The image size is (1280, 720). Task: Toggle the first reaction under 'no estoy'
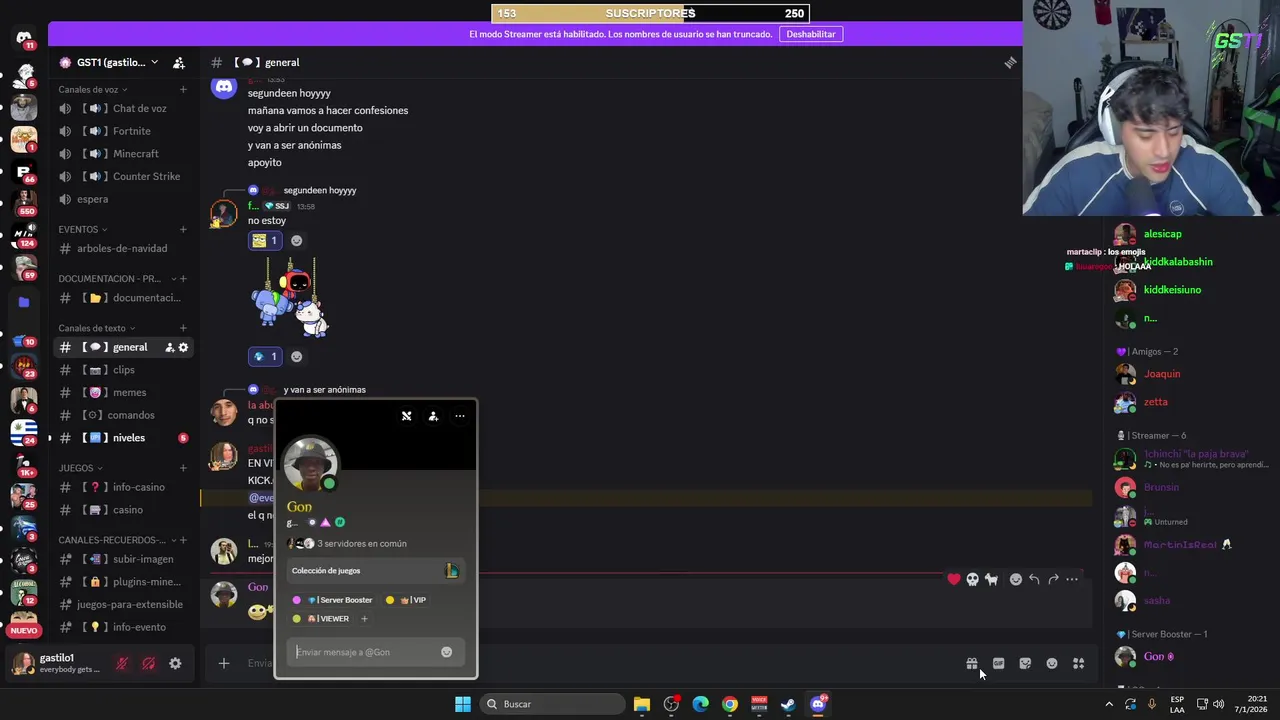(265, 240)
